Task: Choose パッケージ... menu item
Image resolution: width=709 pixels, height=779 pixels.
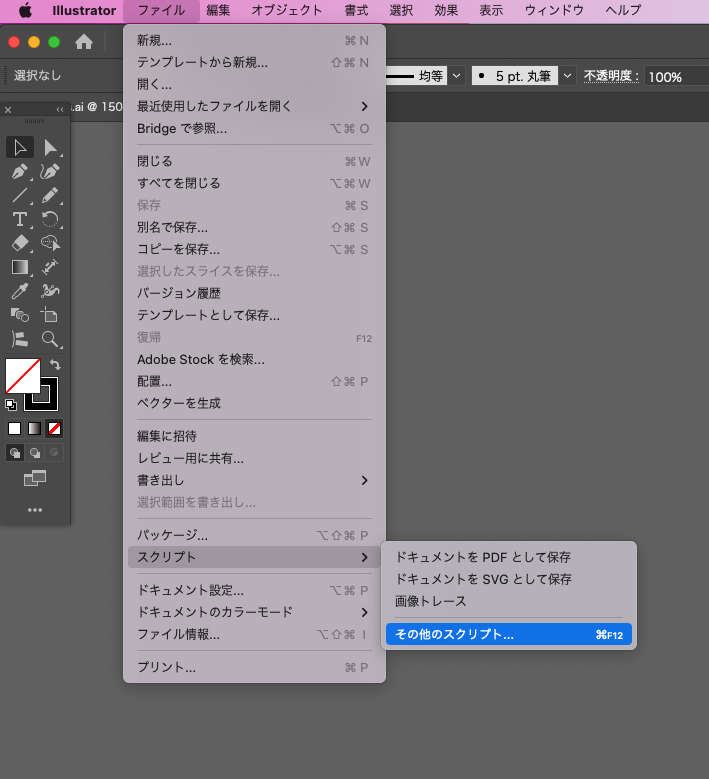Action: [254, 535]
